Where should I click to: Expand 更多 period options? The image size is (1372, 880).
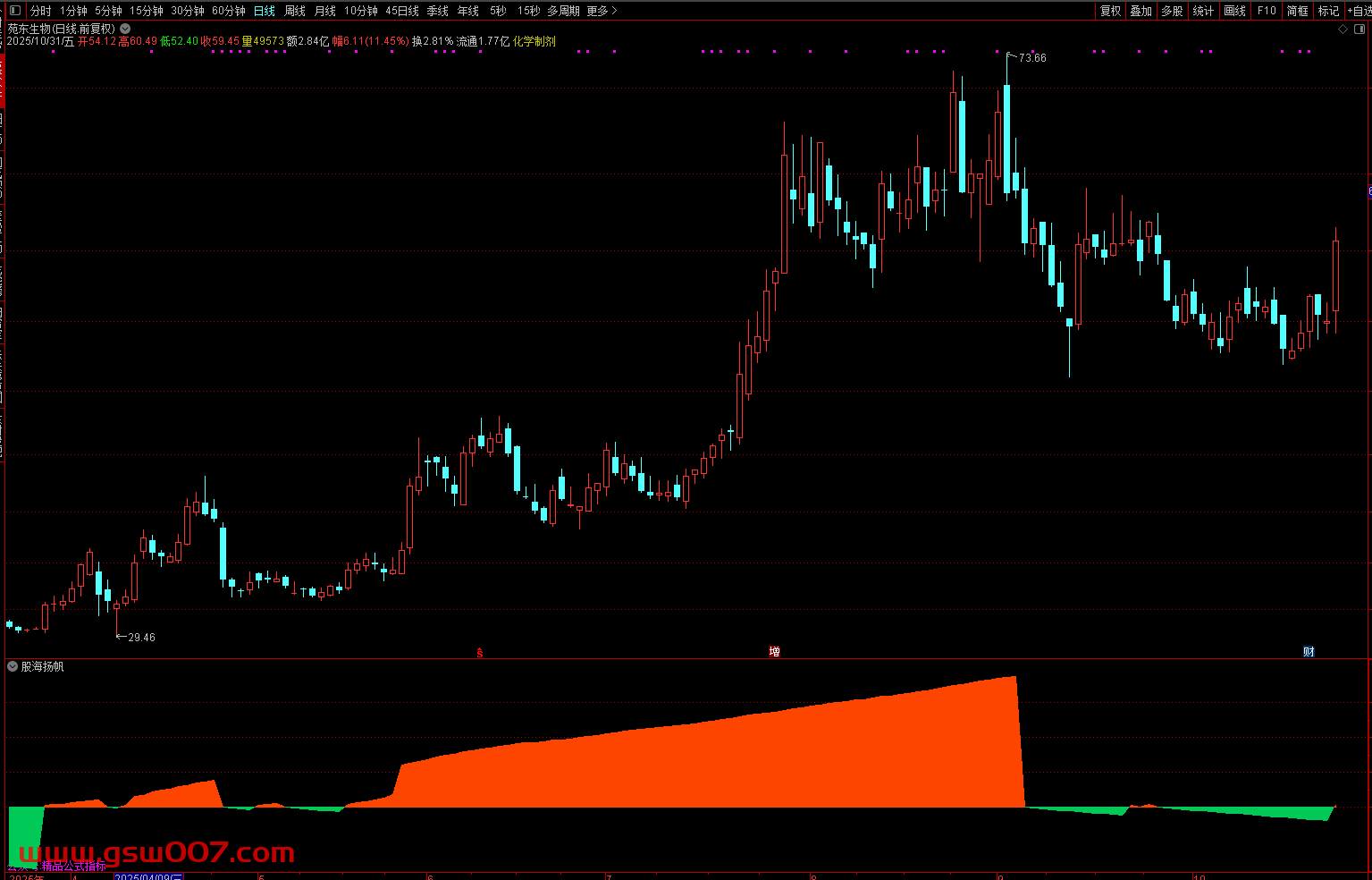tap(602, 11)
